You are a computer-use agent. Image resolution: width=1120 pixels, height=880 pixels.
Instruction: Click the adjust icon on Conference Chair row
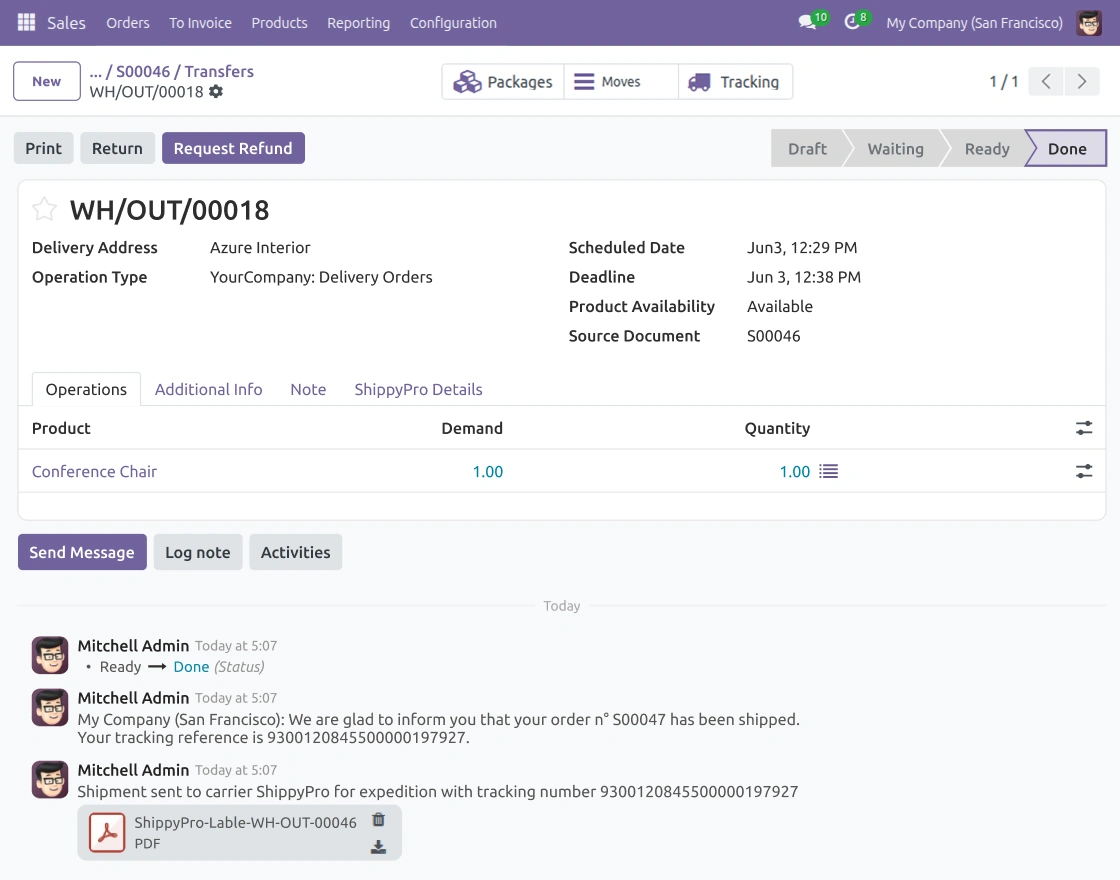tap(1084, 471)
